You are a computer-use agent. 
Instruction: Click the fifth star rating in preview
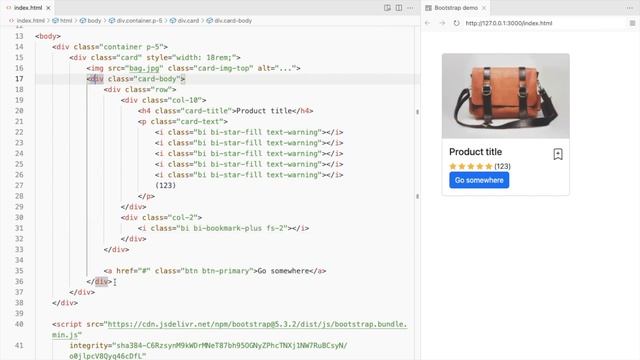coord(489,166)
